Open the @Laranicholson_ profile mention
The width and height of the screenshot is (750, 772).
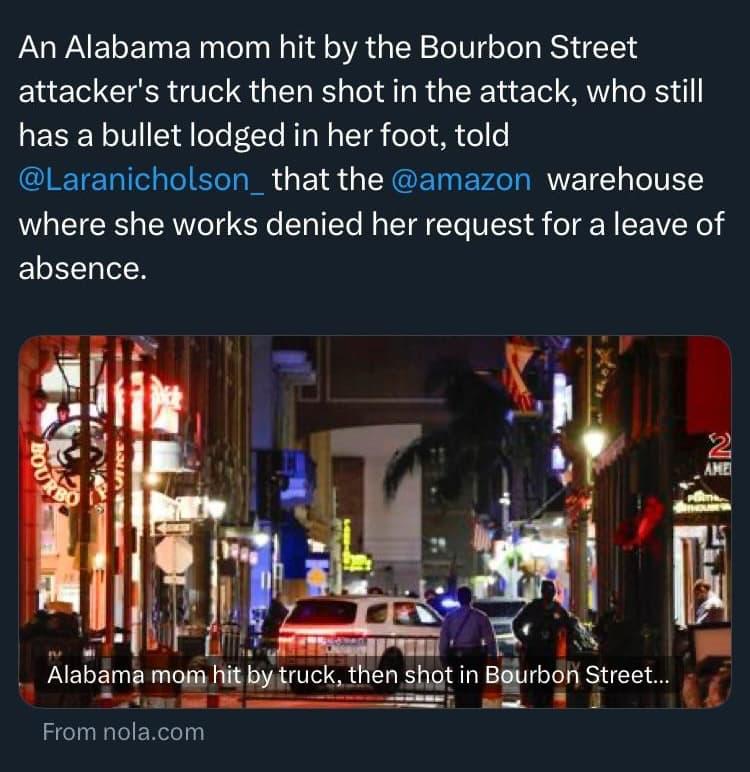coord(141,179)
